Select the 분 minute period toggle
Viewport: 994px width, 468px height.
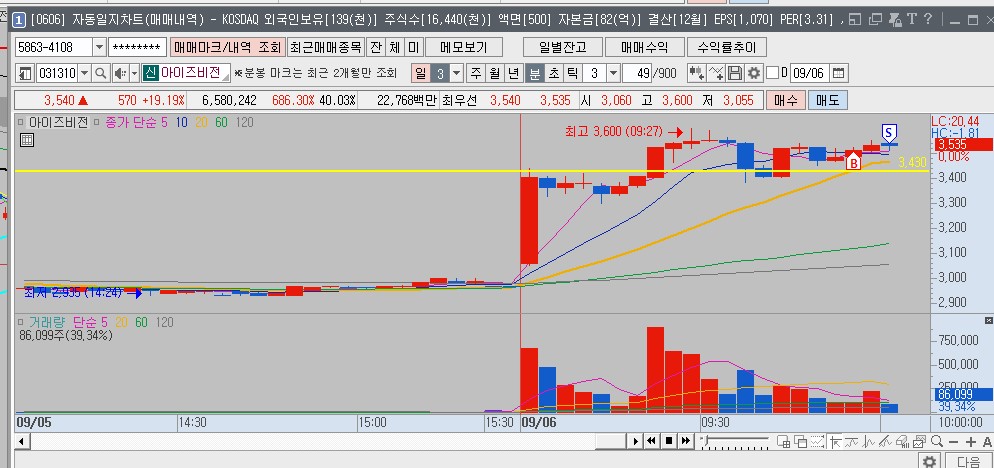[534, 74]
